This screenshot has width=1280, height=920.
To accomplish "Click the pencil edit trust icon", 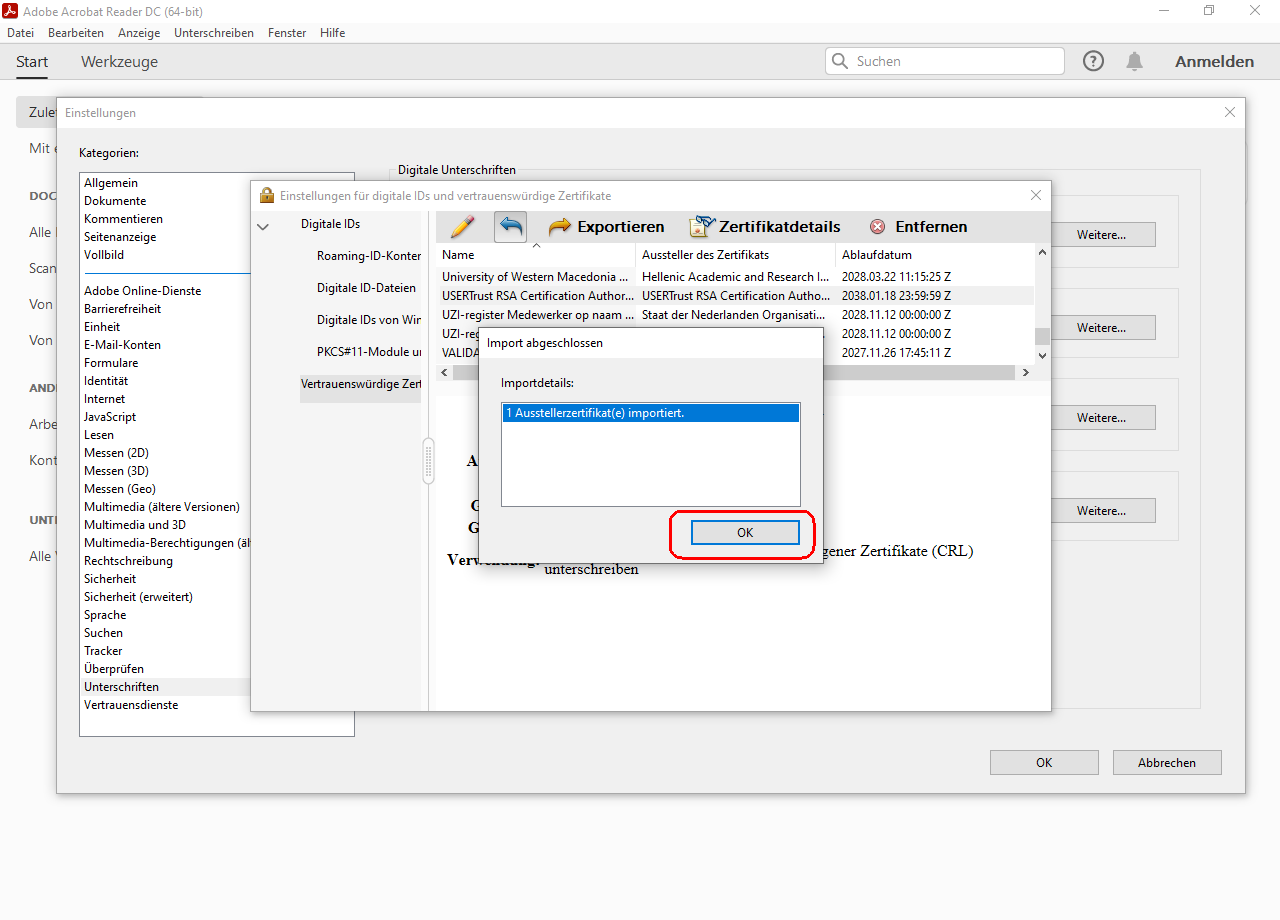I will [x=462, y=227].
